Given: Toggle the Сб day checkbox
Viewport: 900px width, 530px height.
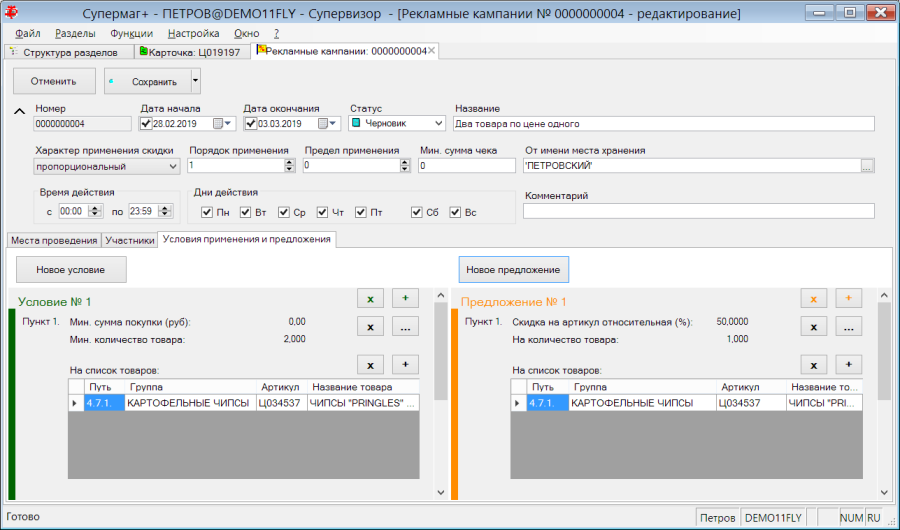Looking at the screenshot, I should tap(417, 212).
